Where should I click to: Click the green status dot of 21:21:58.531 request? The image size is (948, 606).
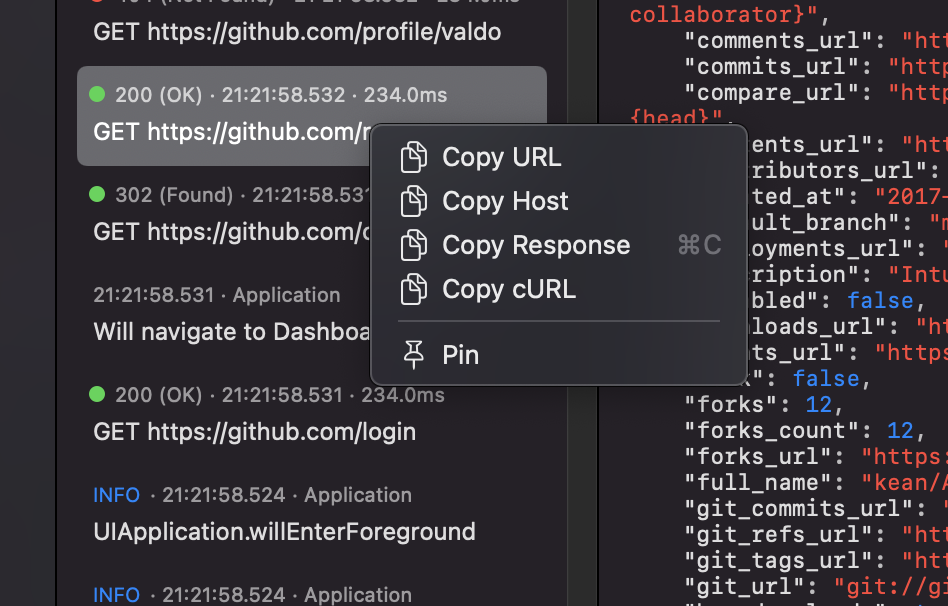[x=97, y=394]
